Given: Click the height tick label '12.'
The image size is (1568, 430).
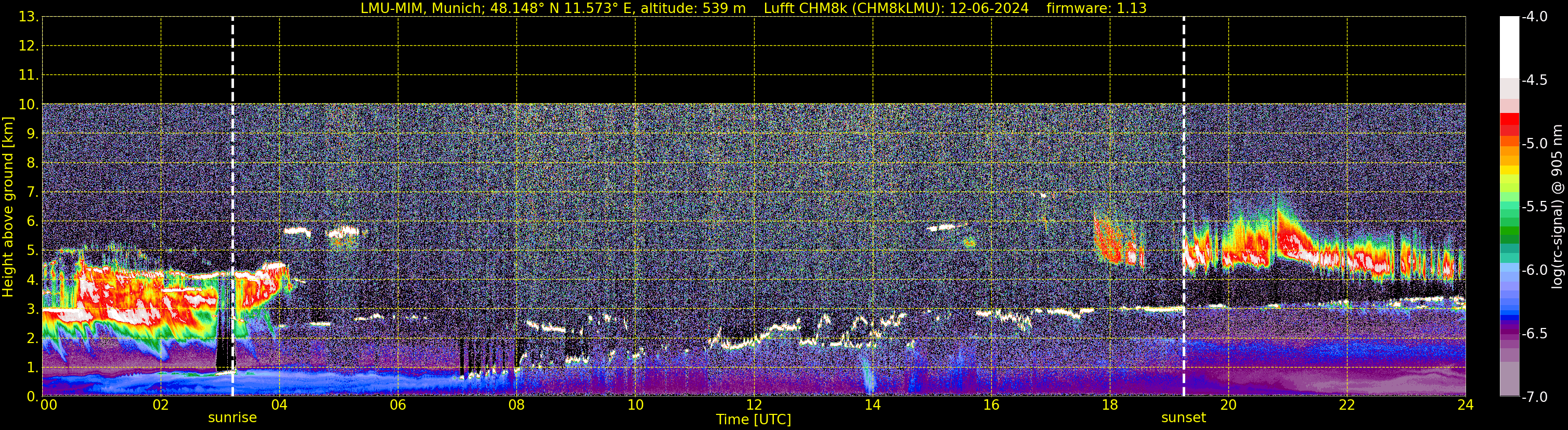Looking at the screenshot, I should (29, 46).
